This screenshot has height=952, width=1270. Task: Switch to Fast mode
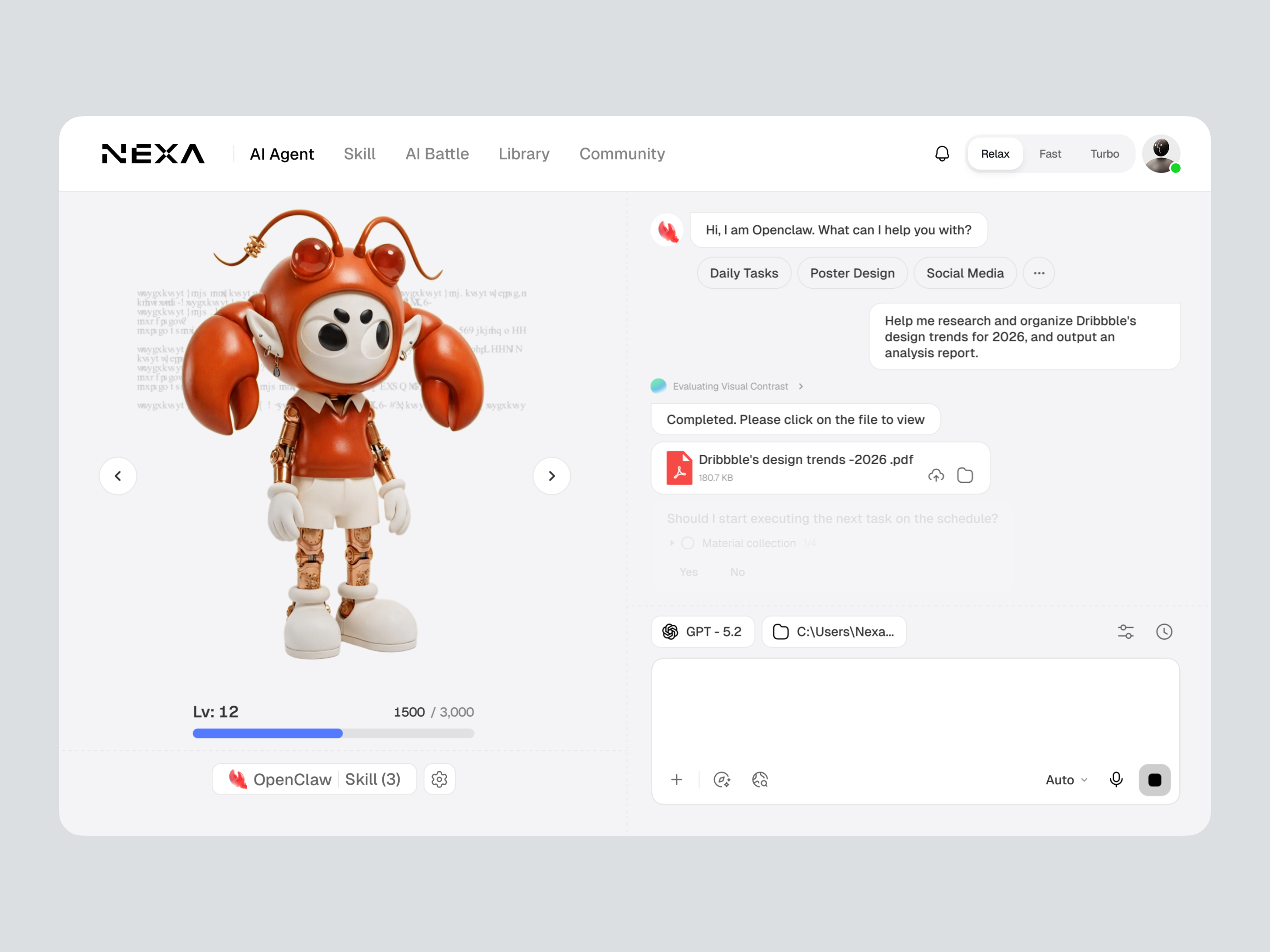[1050, 153]
